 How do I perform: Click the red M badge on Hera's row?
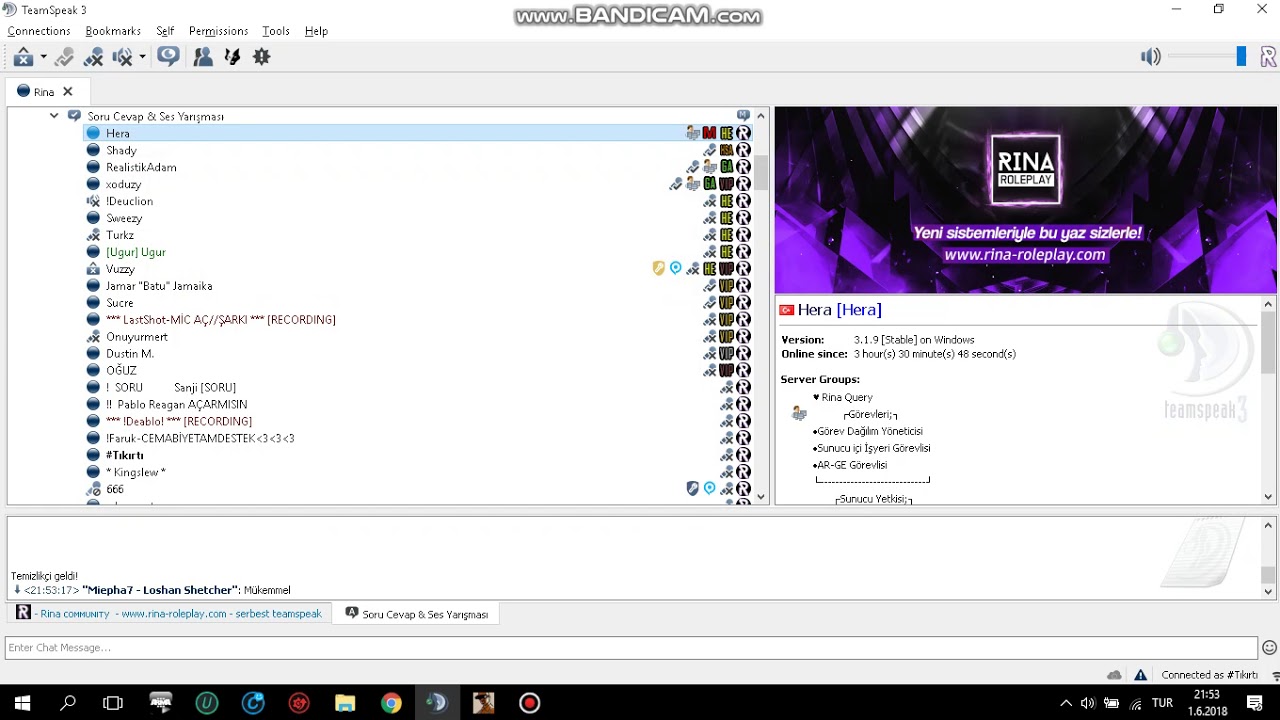point(709,133)
